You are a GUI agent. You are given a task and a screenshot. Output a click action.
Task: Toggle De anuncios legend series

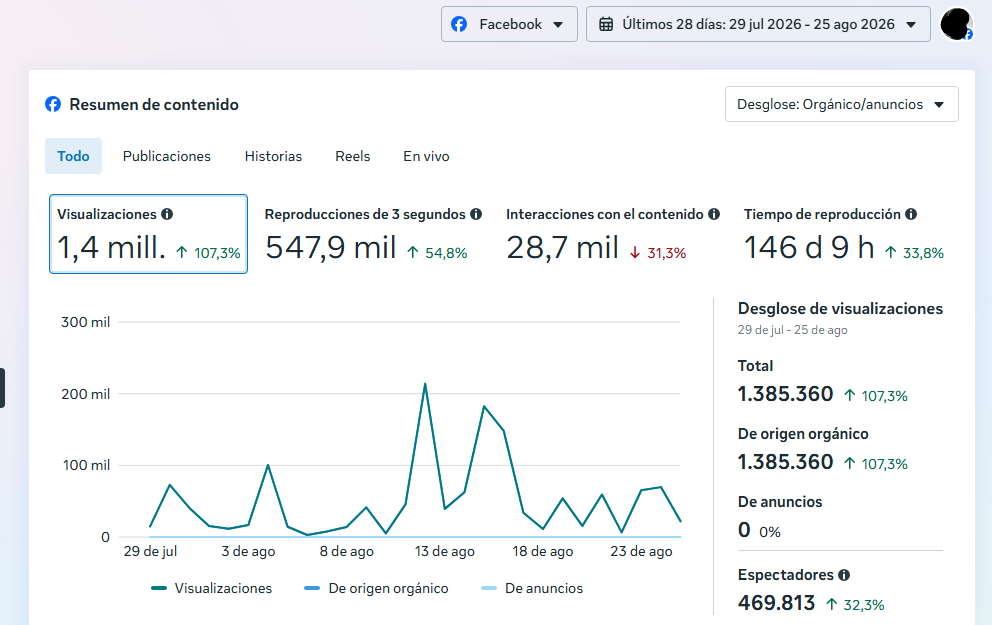tap(532, 588)
